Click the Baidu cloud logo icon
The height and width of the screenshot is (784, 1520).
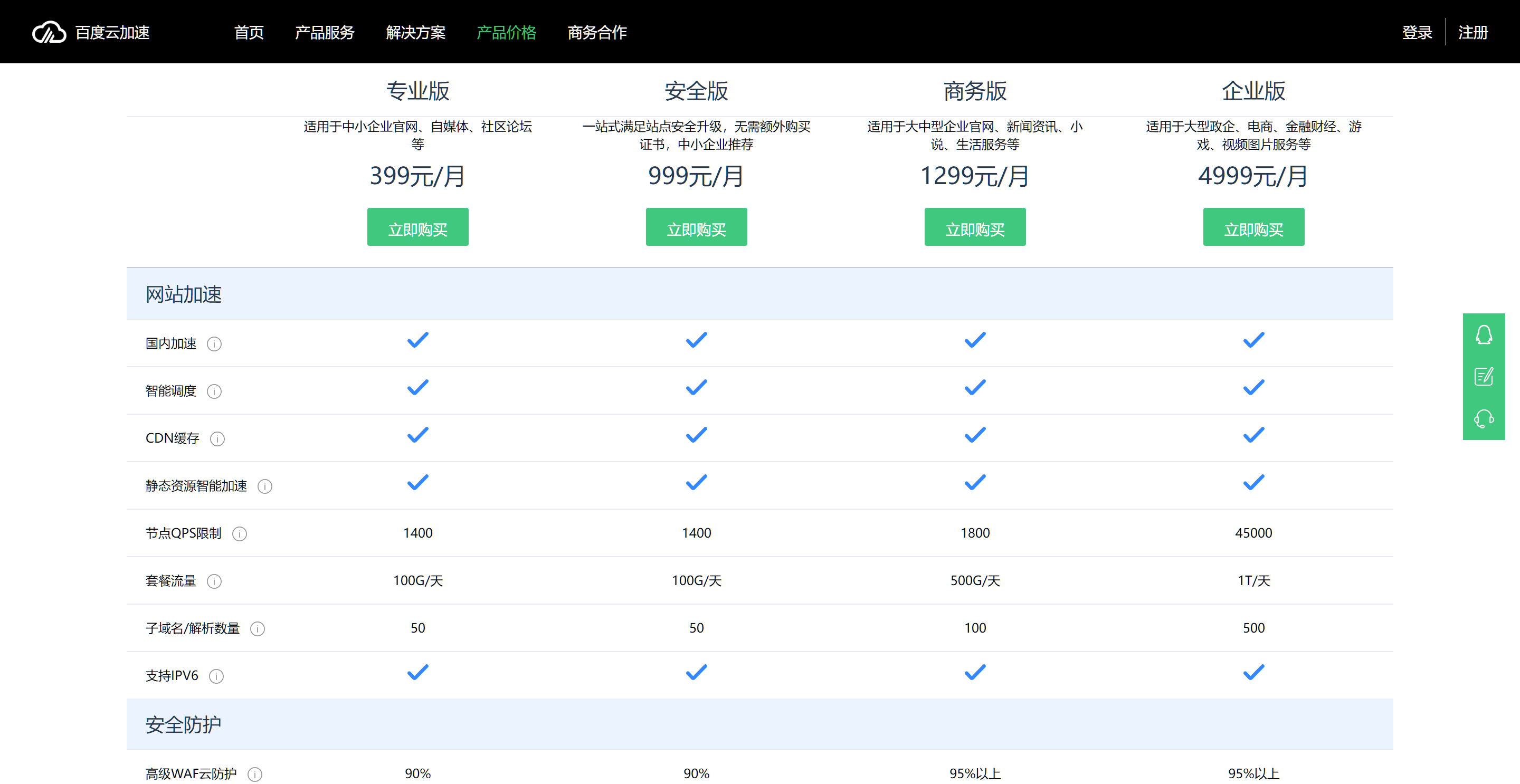coord(49,32)
